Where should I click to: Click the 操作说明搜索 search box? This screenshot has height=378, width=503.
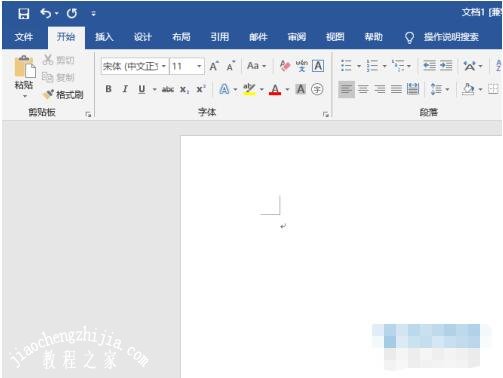451,37
